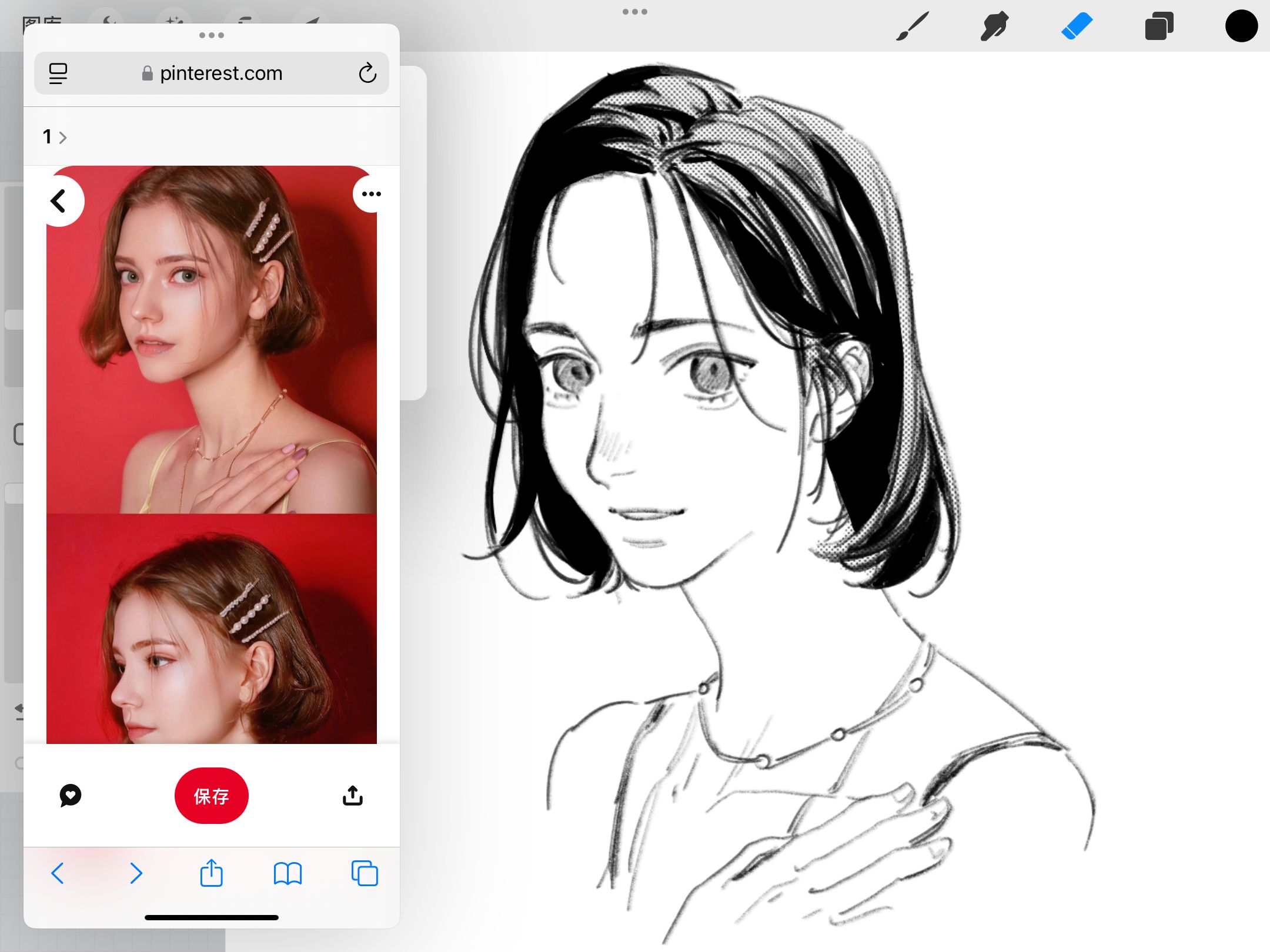The height and width of the screenshot is (952, 1270).
Task: Open the layers panel
Action: click(1159, 26)
